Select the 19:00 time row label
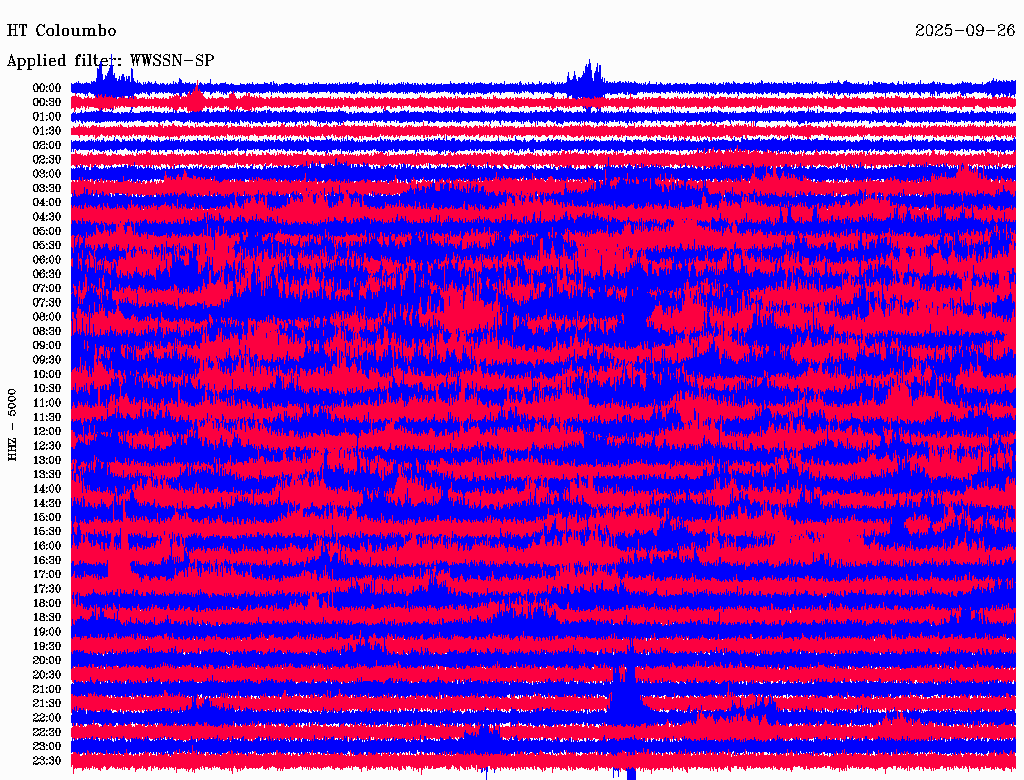Image resolution: width=1024 pixels, height=780 pixels. point(47,632)
